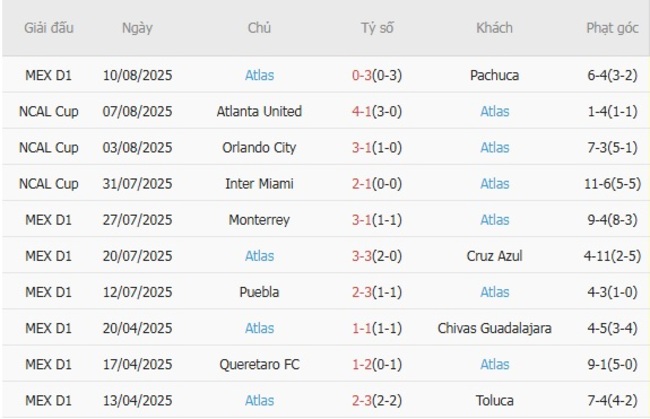Select Orlando City in home column
The width and height of the screenshot is (650, 419).
click(259, 147)
